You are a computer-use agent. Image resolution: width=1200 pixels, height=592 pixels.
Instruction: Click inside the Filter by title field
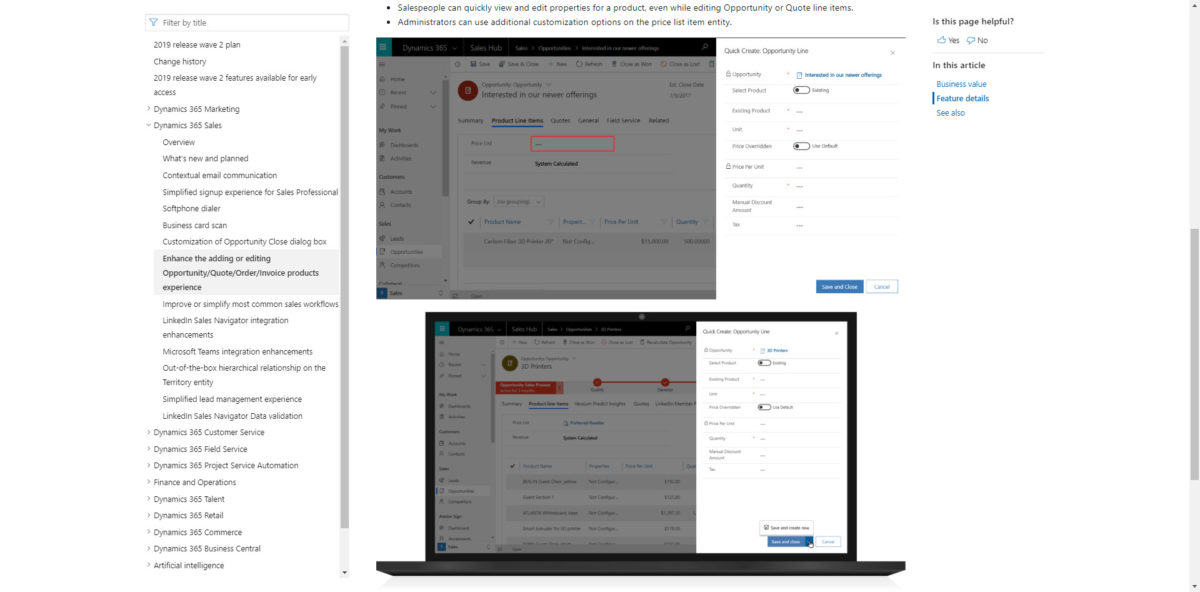pos(247,22)
